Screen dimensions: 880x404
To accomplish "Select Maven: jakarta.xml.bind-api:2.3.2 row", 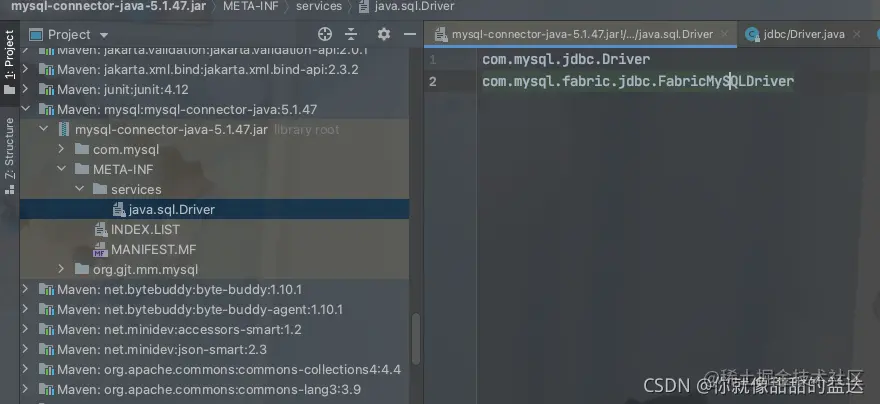I will click(214, 70).
